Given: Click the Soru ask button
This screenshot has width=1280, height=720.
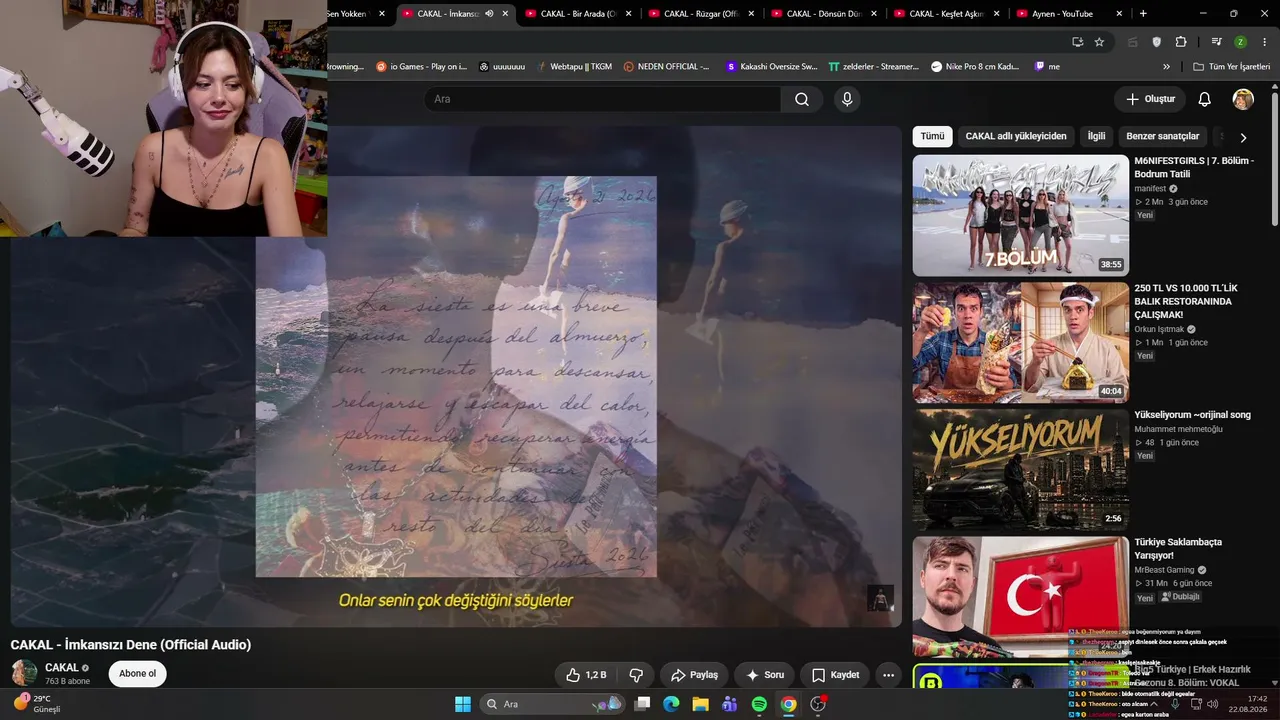Looking at the screenshot, I should click(x=764, y=675).
